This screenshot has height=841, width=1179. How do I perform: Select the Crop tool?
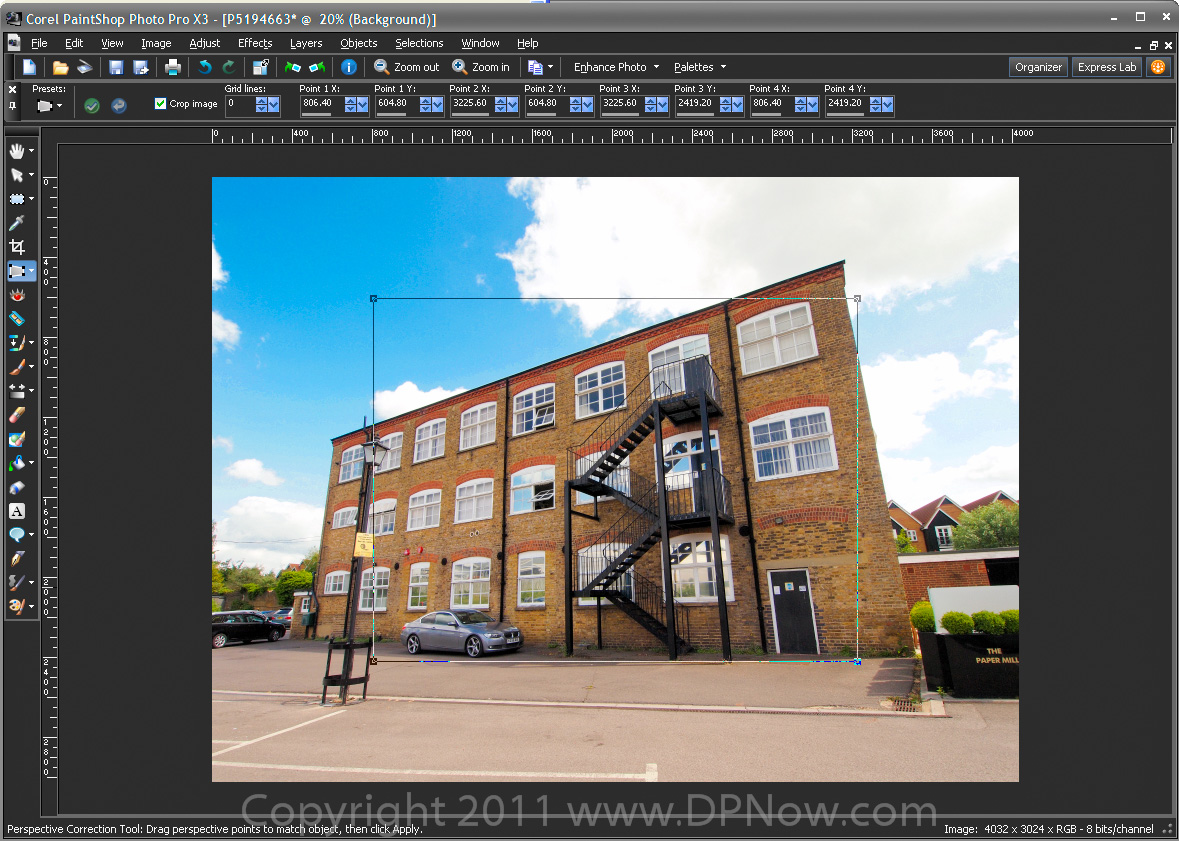tap(17, 247)
